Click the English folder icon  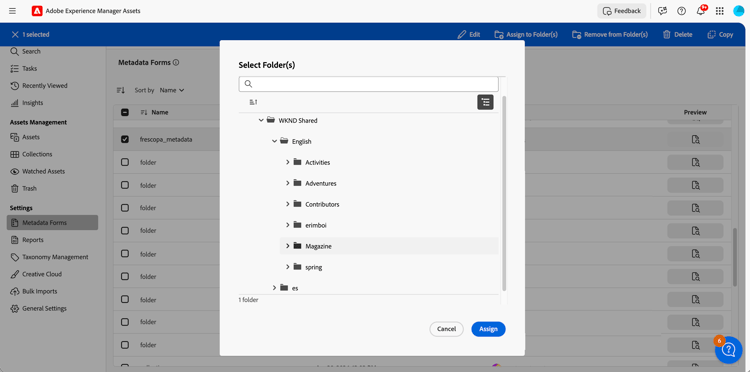[284, 141]
